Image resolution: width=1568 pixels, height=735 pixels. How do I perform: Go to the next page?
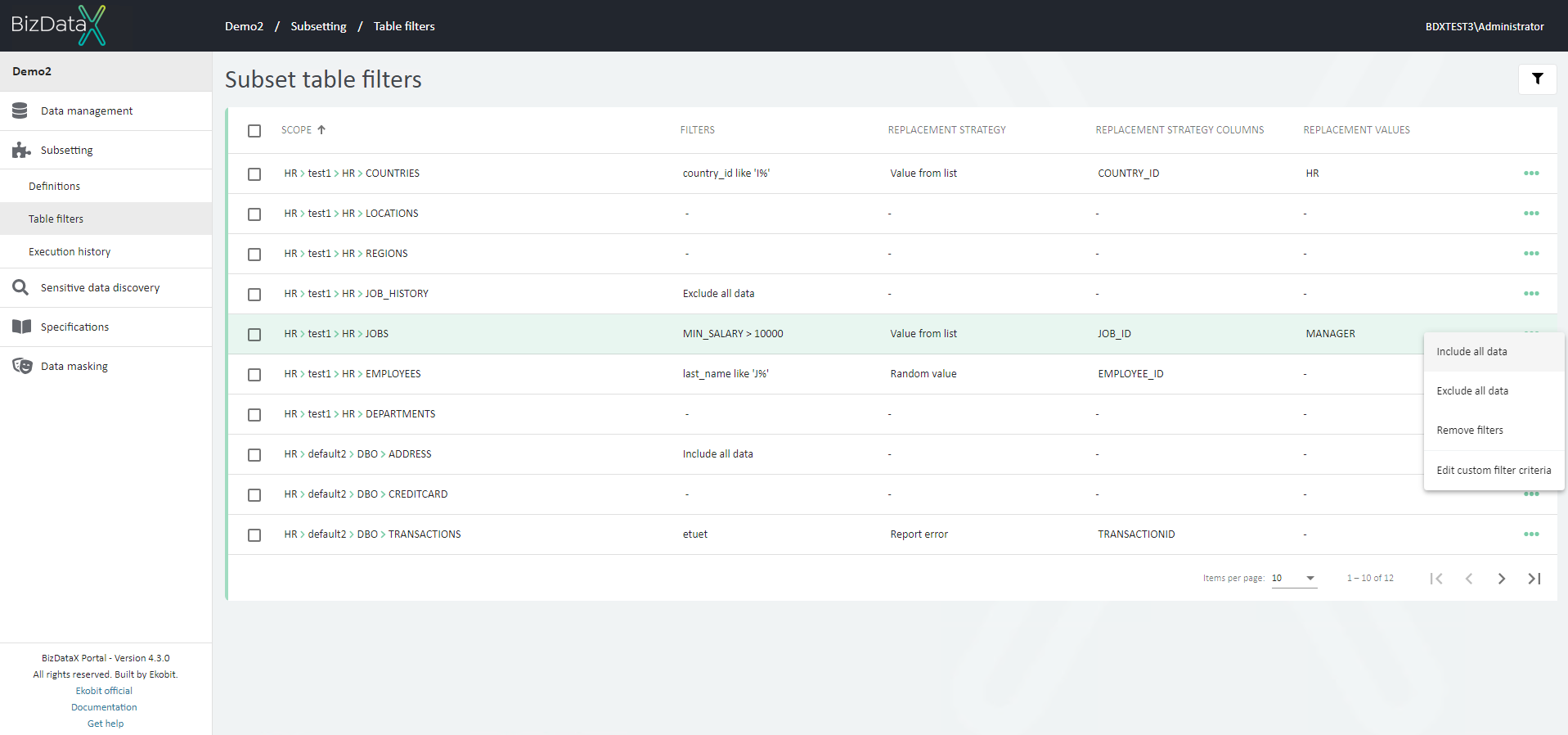click(1502, 579)
